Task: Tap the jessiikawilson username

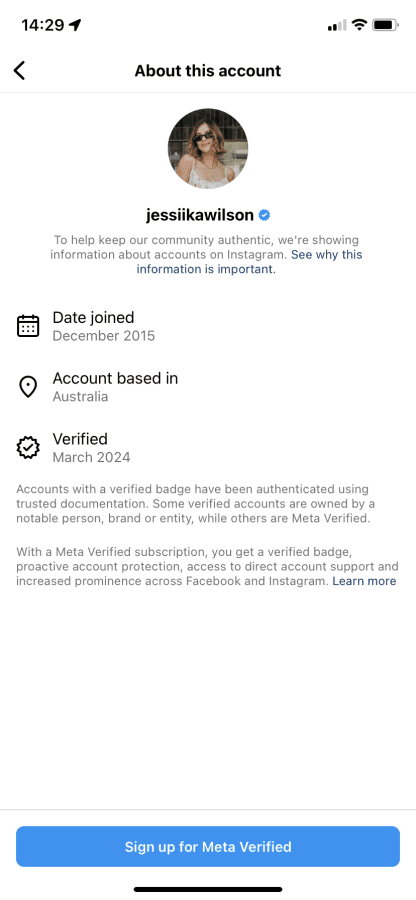Action: (x=199, y=215)
